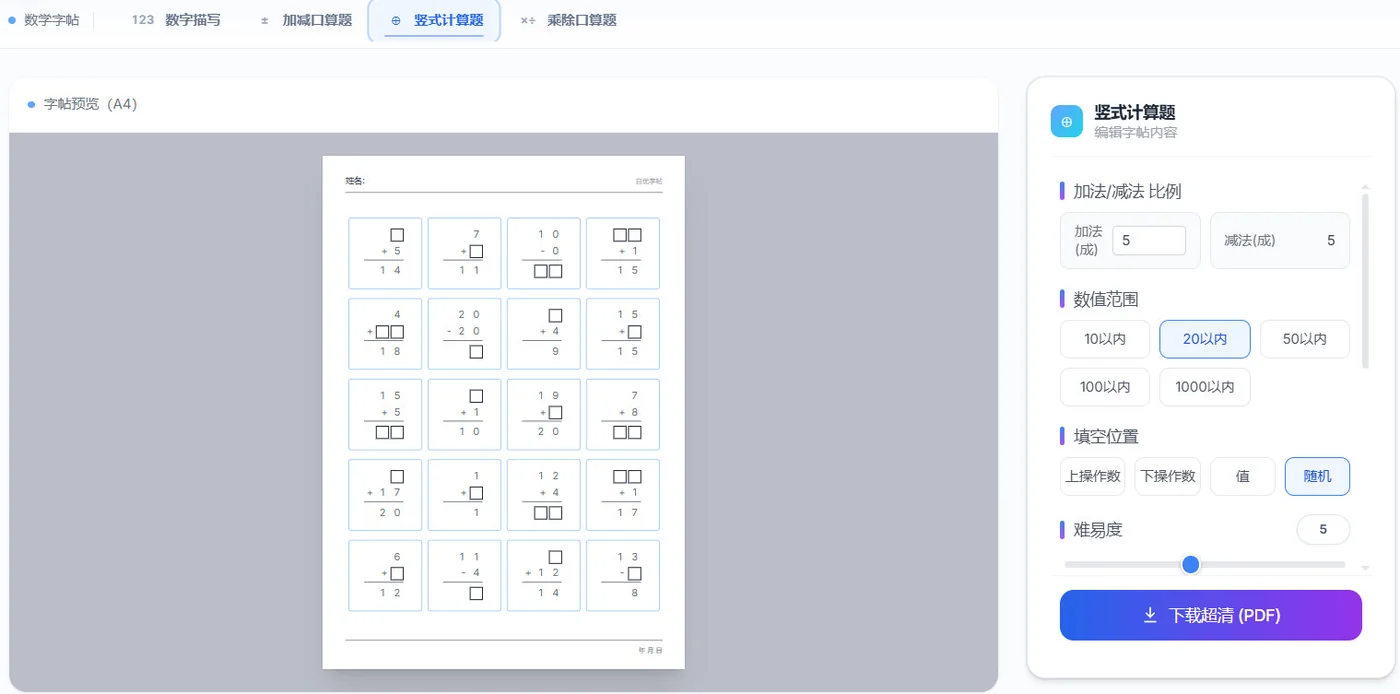Click the small down arrow under the settings scrollbar
Viewport: 1400px width, 694px height.
coord(1366,568)
